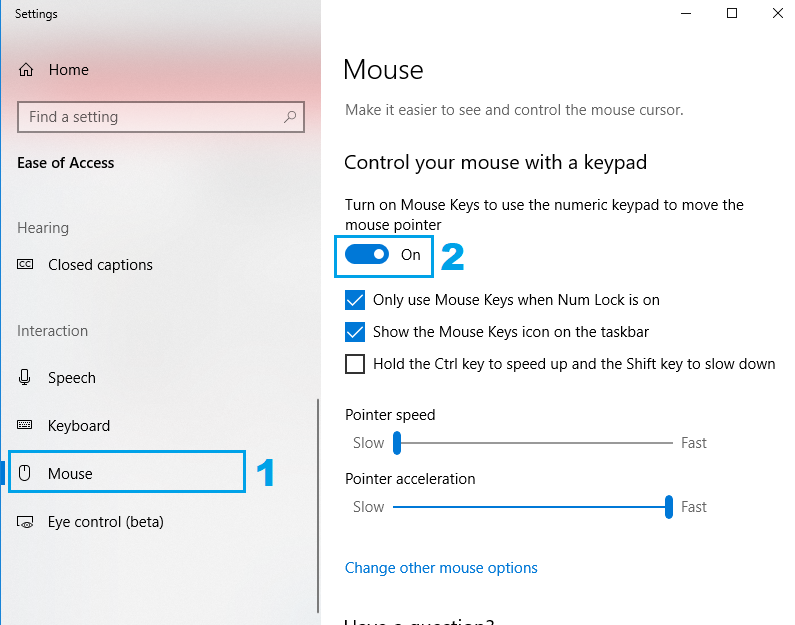Click the Speech microphone icon
The image size is (795, 625).
pyautogui.click(x=26, y=378)
